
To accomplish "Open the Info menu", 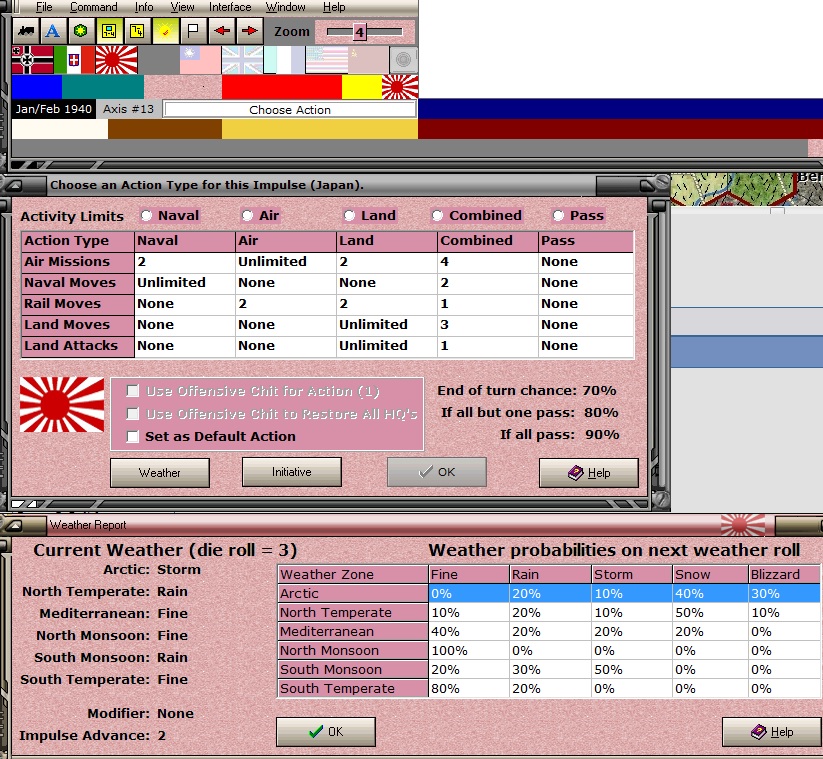I will pyautogui.click(x=144, y=7).
